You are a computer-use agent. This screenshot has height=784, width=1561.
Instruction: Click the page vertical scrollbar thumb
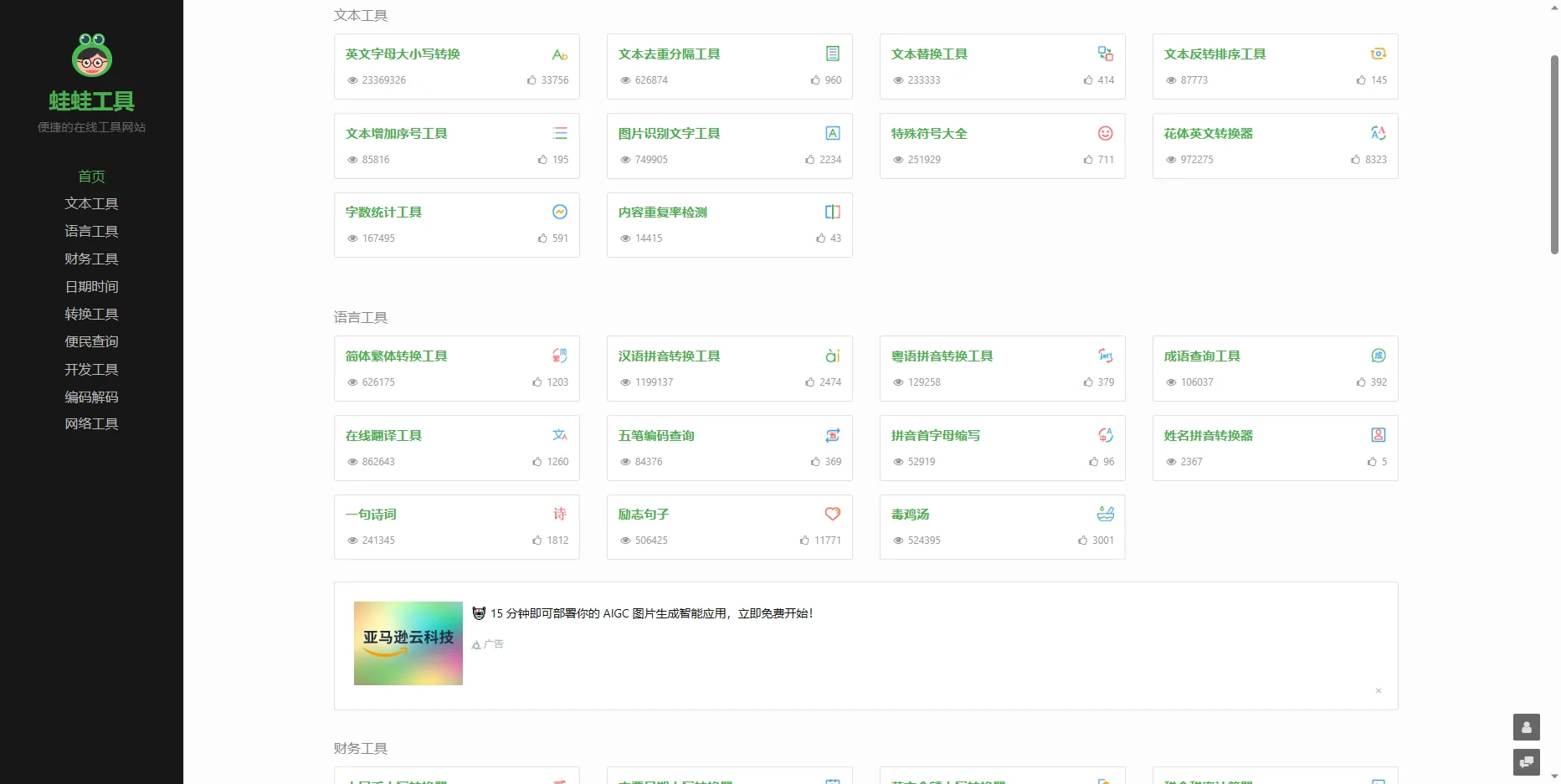[x=1554, y=155]
